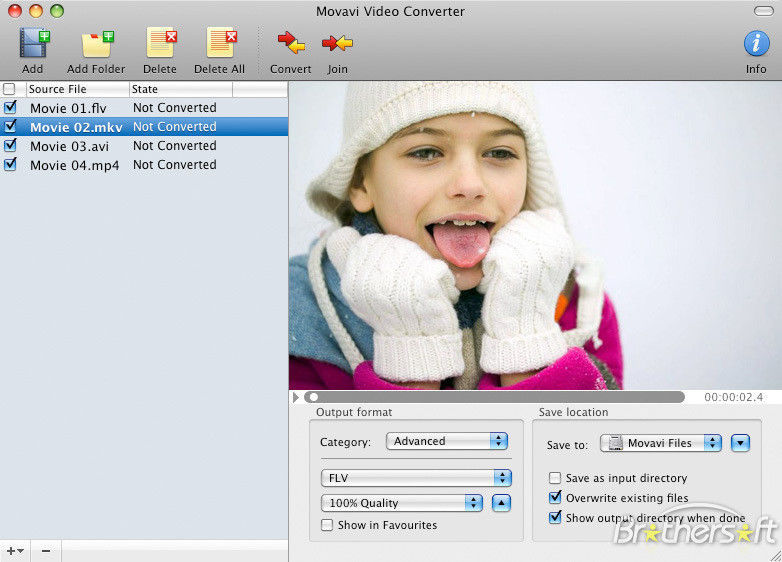Open the Category Advanced dropdown
The height and width of the screenshot is (562, 782).
447,441
